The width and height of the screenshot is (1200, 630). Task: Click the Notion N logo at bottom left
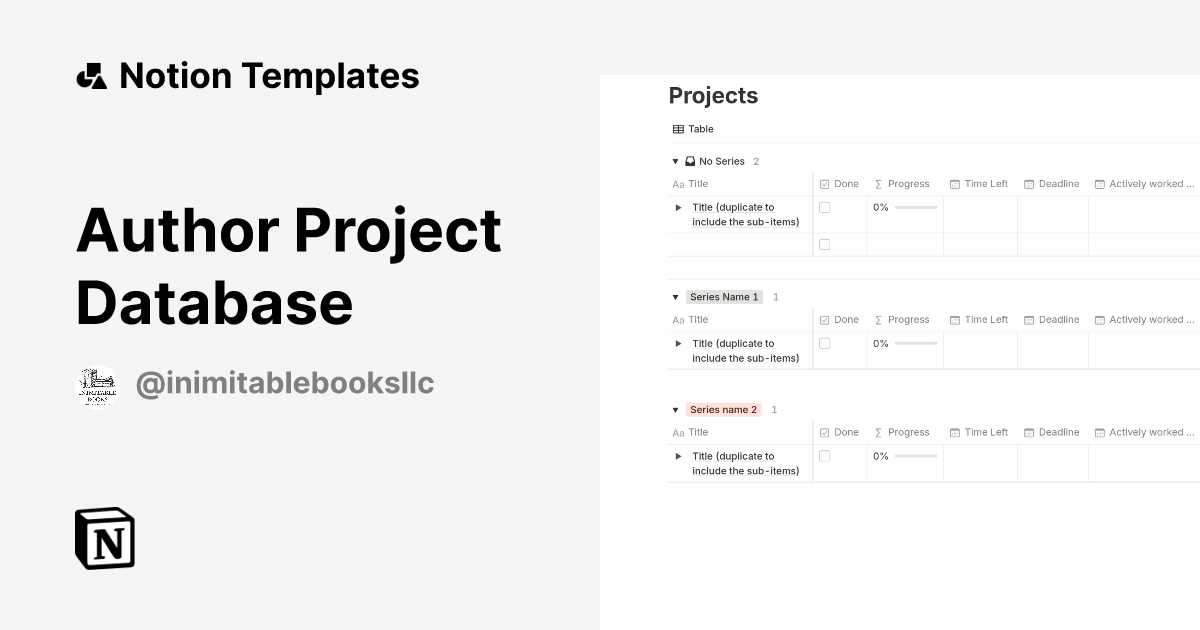click(x=103, y=538)
